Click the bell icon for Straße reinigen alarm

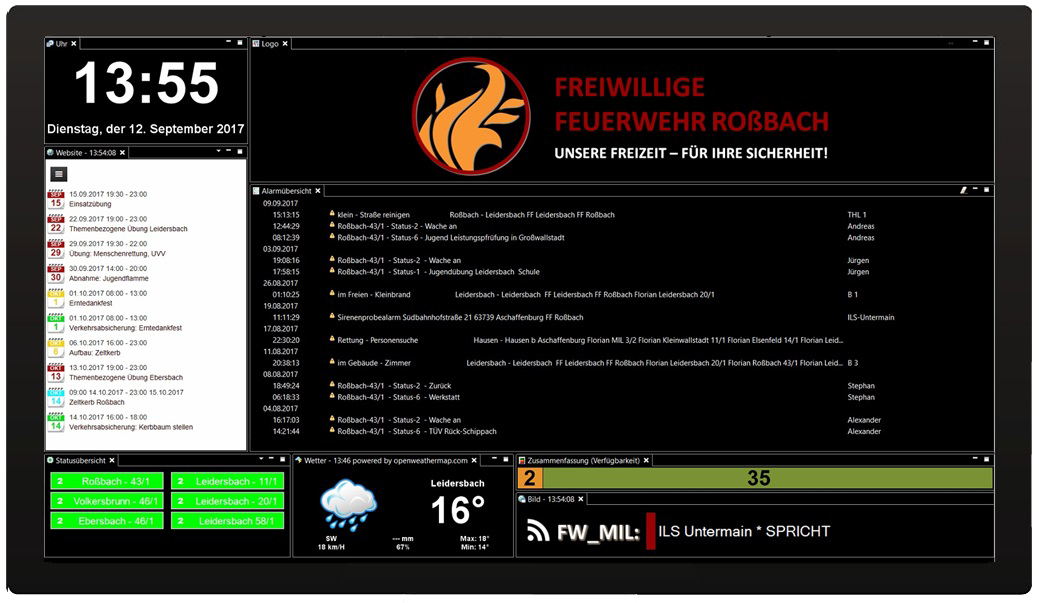(332, 214)
